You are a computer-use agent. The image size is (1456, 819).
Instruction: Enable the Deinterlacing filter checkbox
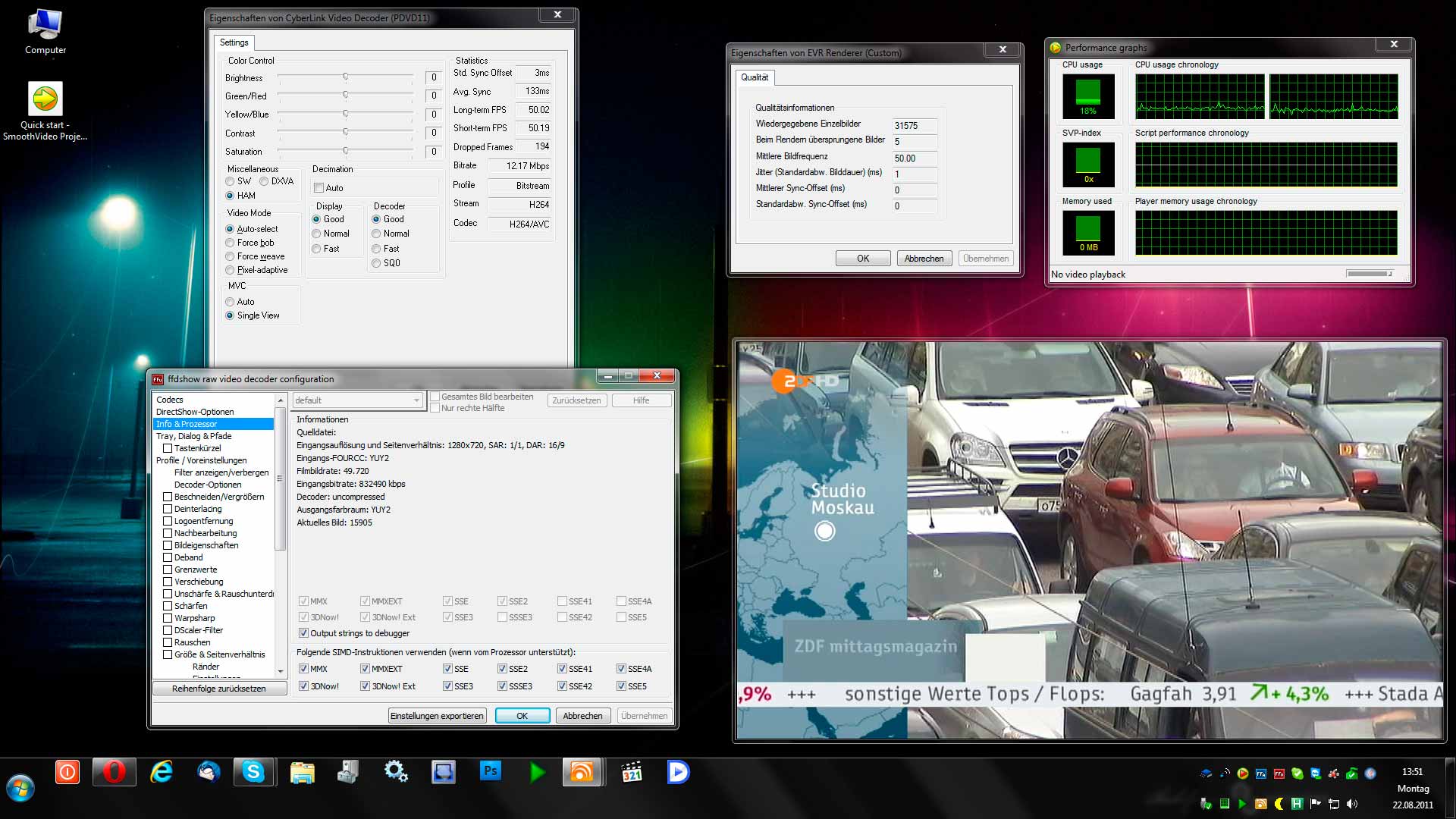(168, 509)
